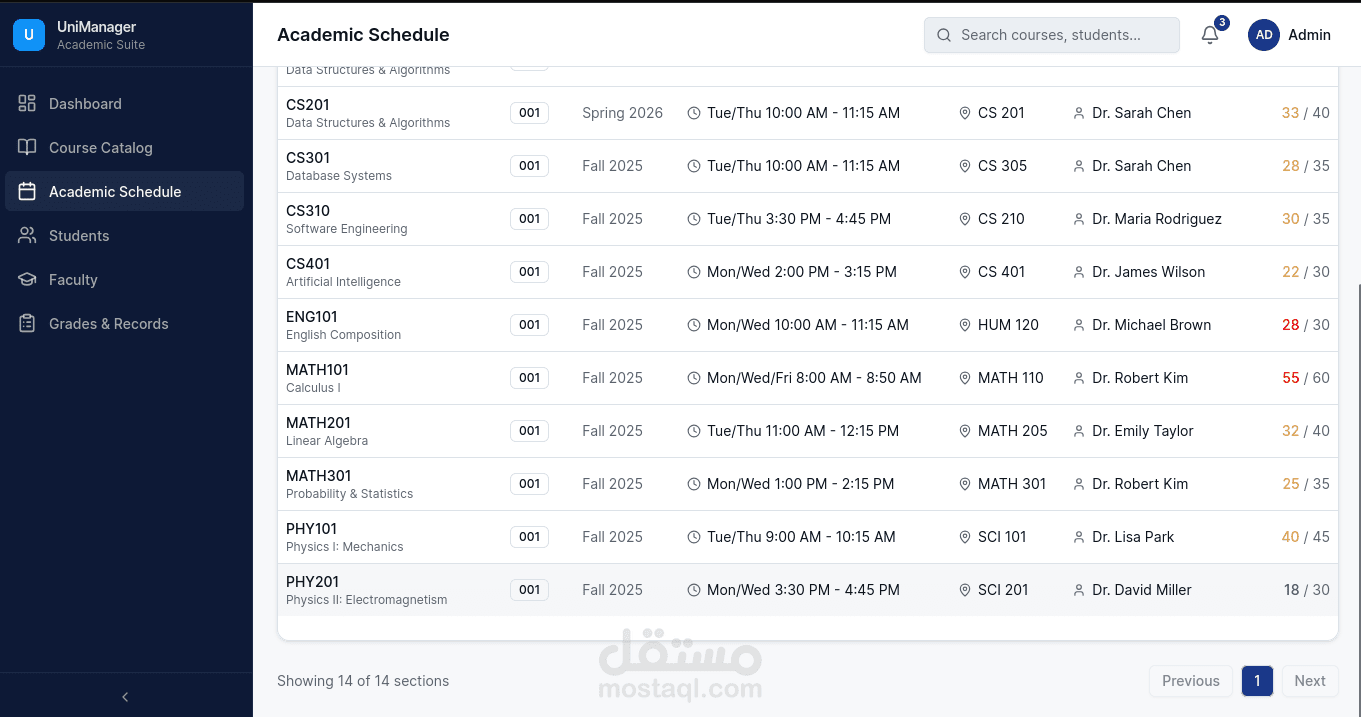This screenshot has height=717, width=1361.
Task: Click the UniManager logo icon
Action: point(29,35)
